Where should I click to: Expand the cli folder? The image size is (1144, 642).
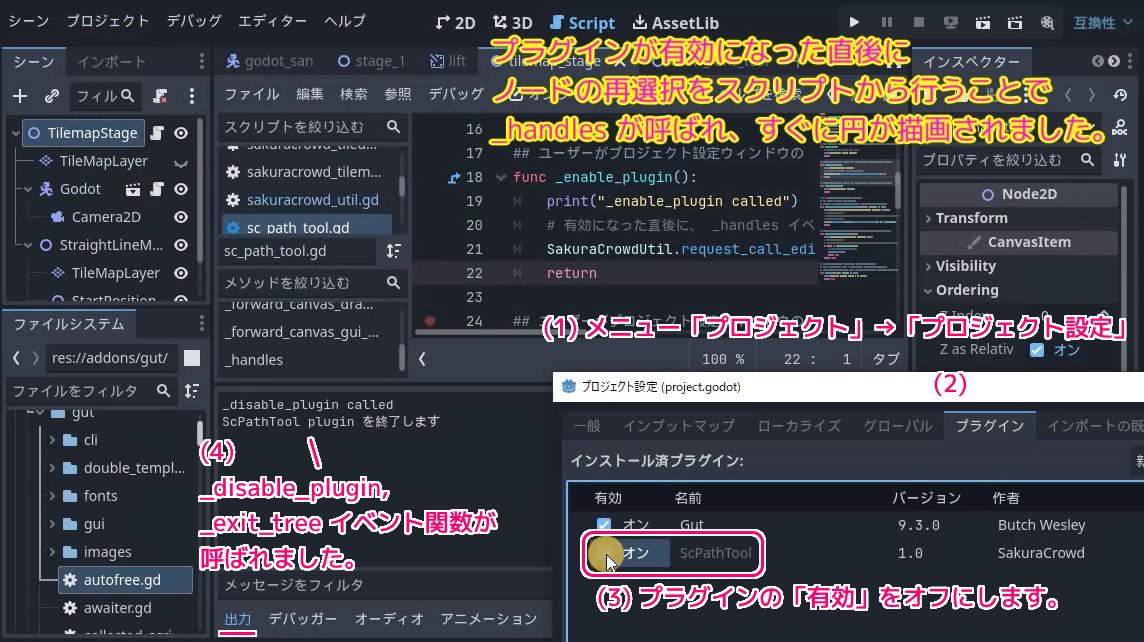52,440
